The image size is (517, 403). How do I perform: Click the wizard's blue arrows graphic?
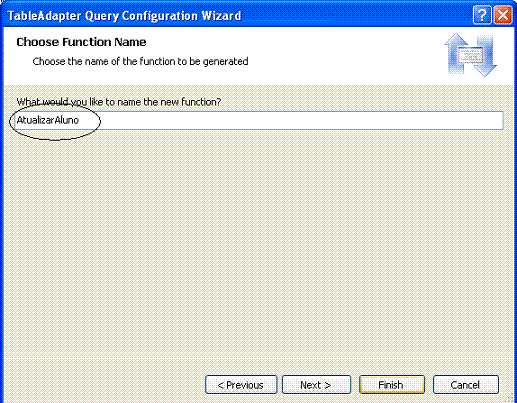coord(471,55)
